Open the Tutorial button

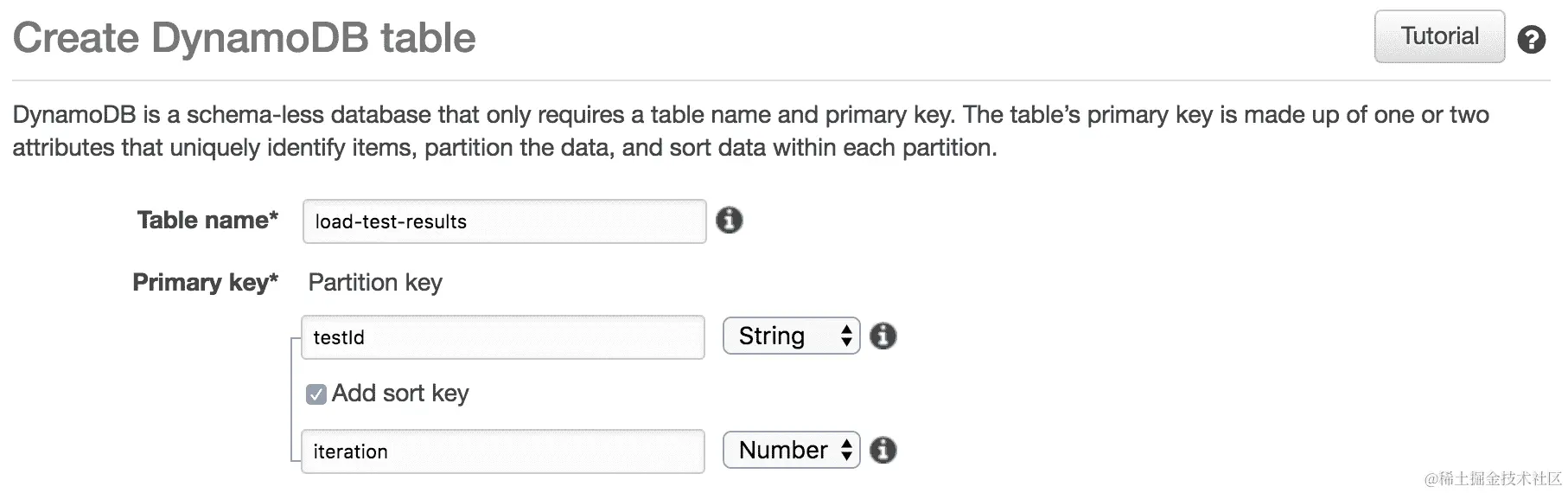click(1438, 36)
